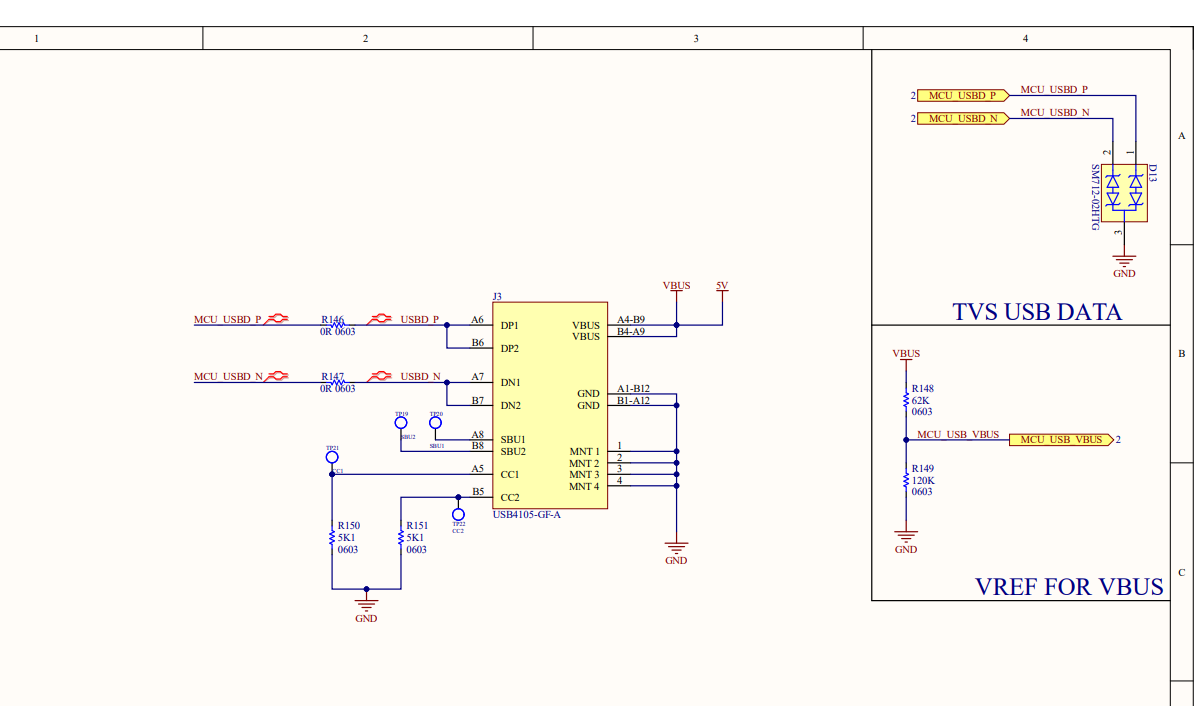This screenshot has width=1201, height=706.
Task: Select test point TP19 on SBU2
Action: tap(400, 423)
